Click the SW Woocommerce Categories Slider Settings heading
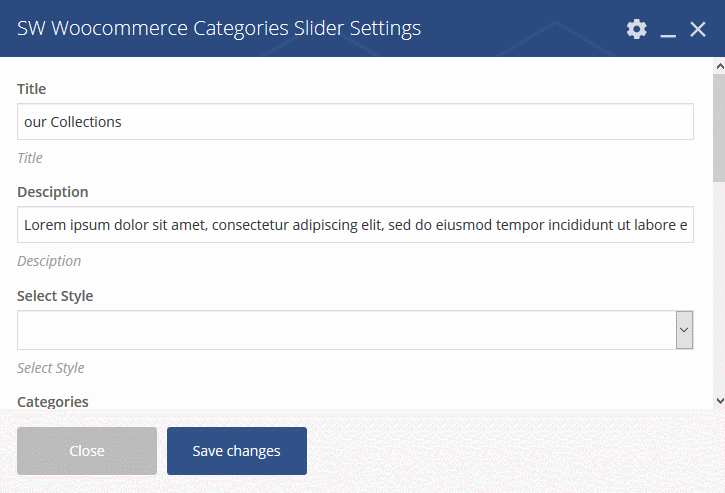The image size is (725, 493). pos(219,29)
